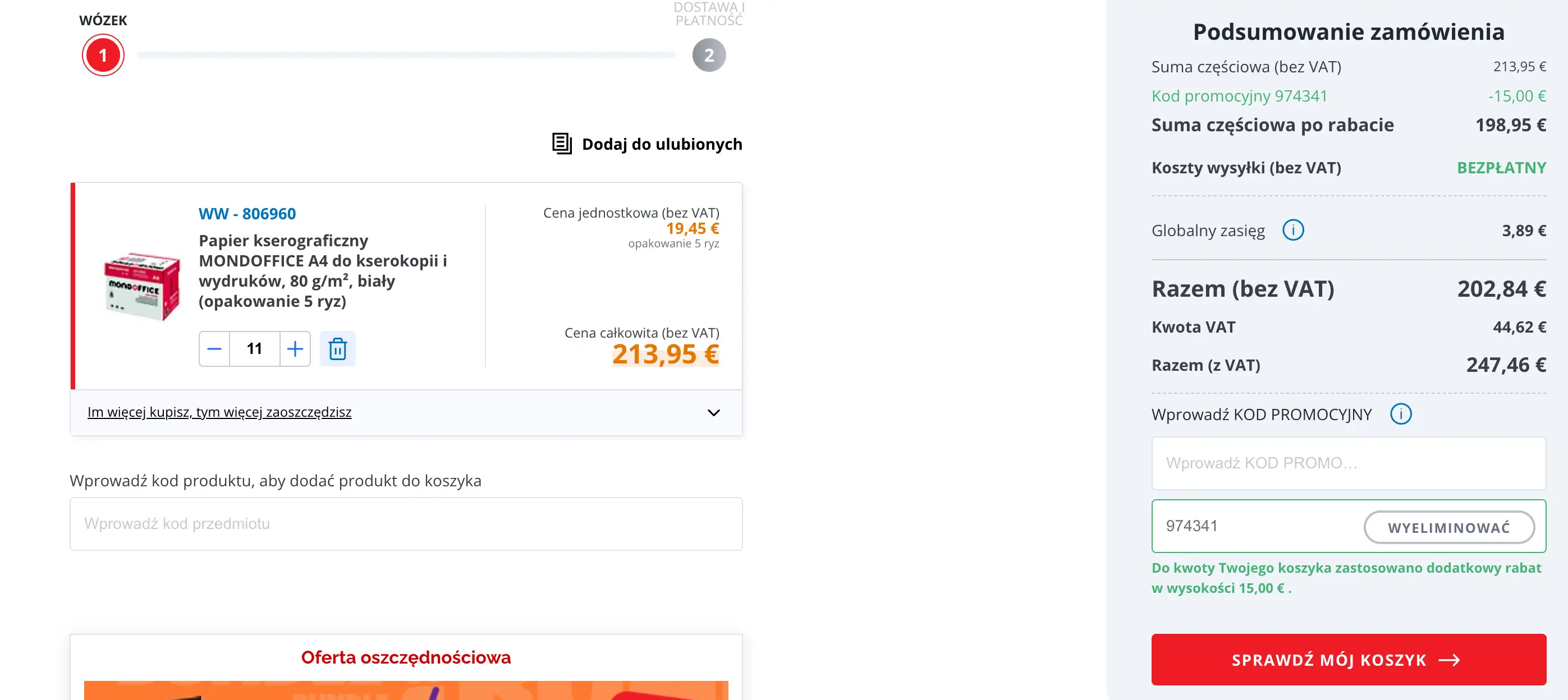Go to step 2 Dostawa i Płatność

point(709,56)
